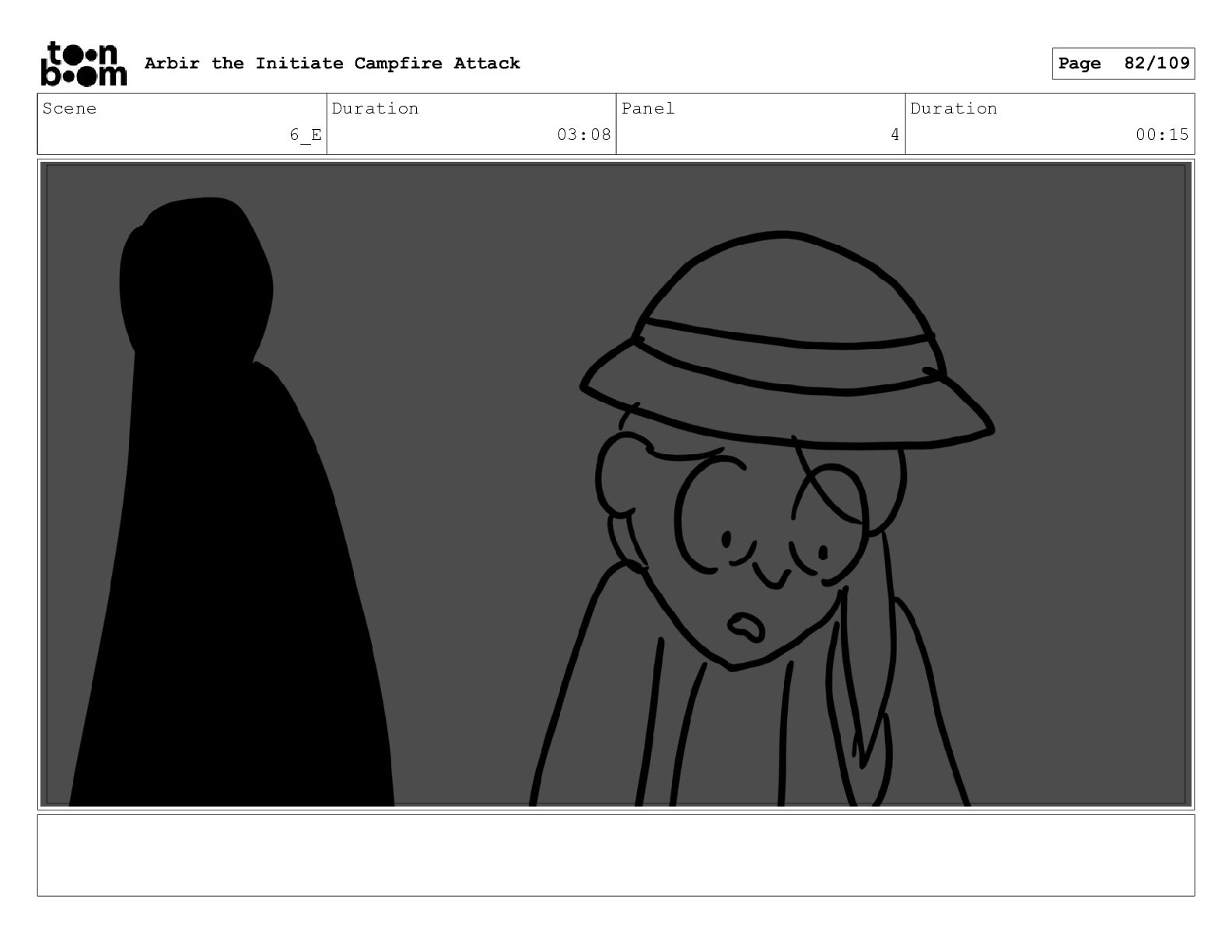The width and height of the screenshot is (1232, 952).
Task: Click the Toon Boom logo
Action: point(83,63)
